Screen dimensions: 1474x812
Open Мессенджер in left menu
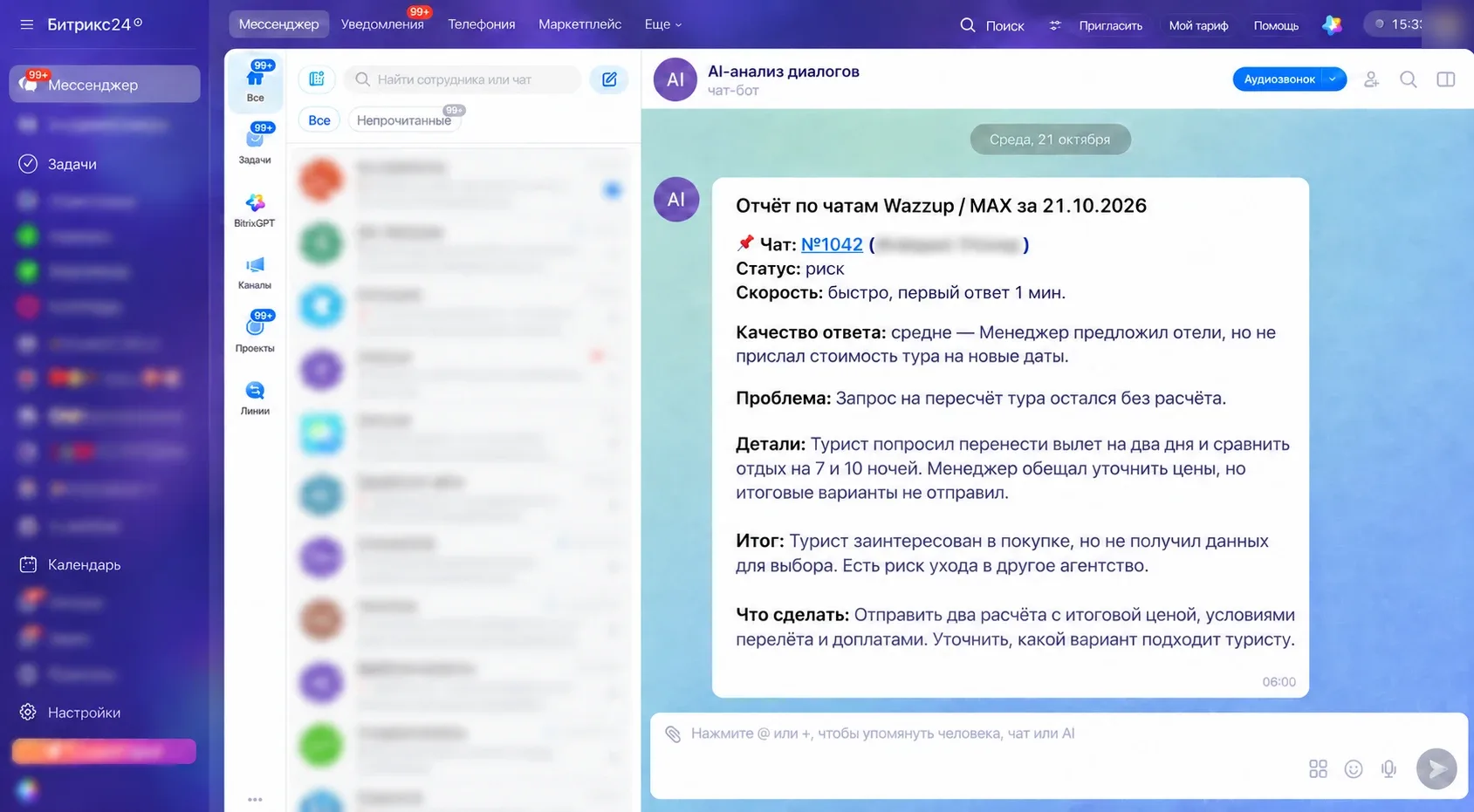pyautogui.click(x=105, y=85)
